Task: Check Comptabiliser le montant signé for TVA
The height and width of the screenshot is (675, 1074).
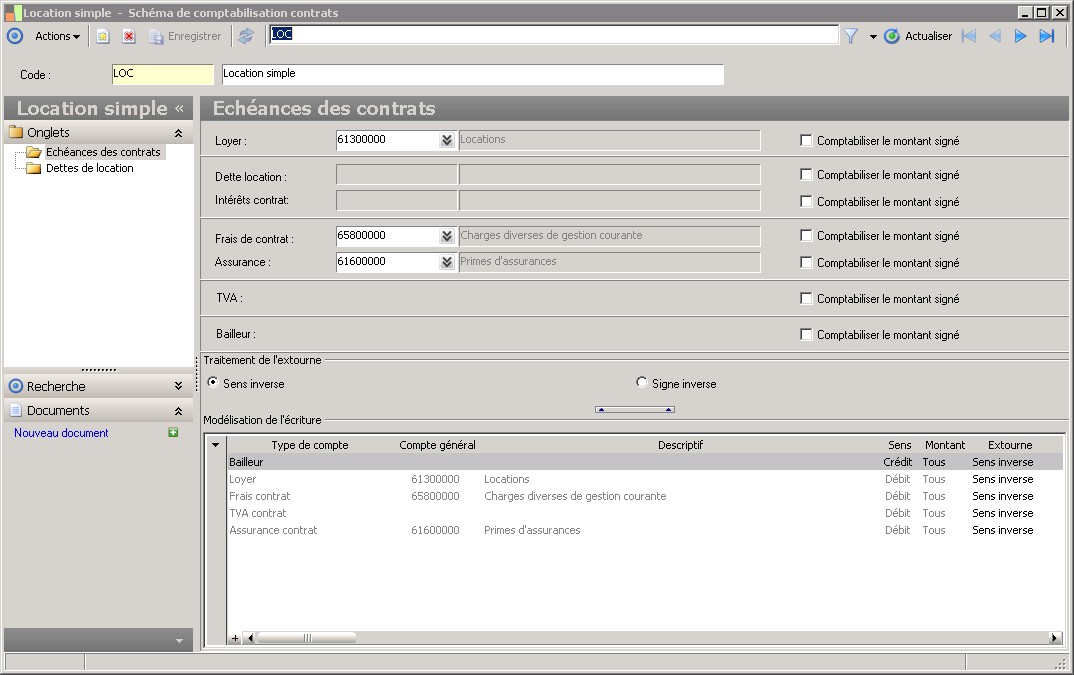Action: coord(806,298)
